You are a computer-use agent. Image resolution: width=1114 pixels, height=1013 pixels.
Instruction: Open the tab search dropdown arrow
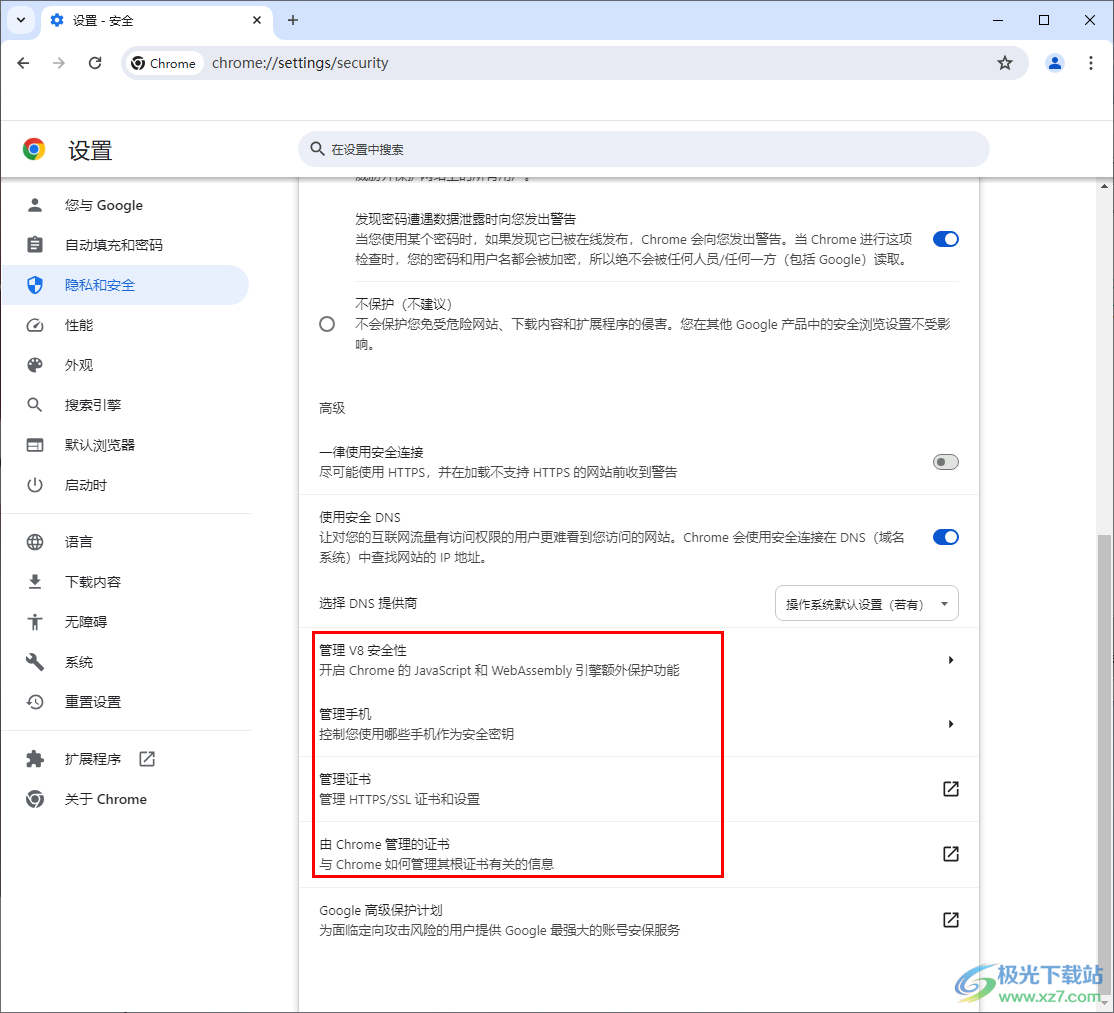pyautogui.click(x=21, y=20)
